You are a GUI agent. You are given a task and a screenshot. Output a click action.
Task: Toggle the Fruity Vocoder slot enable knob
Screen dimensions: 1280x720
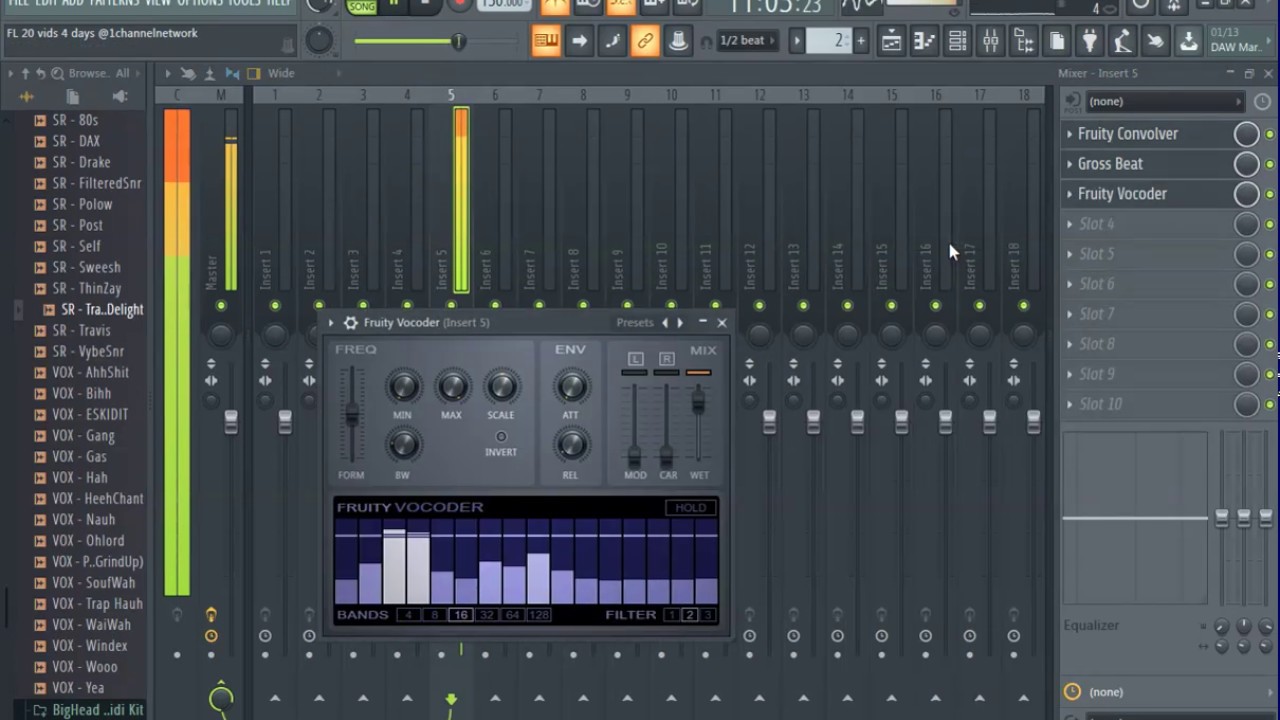(1246, 193)
